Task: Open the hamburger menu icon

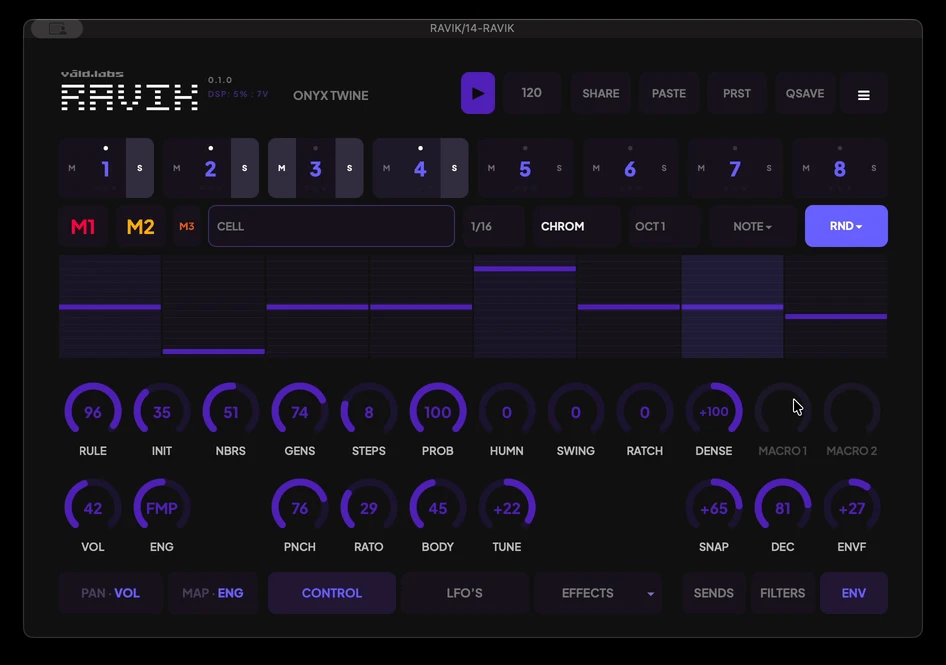Action: (x=863, y=95)
